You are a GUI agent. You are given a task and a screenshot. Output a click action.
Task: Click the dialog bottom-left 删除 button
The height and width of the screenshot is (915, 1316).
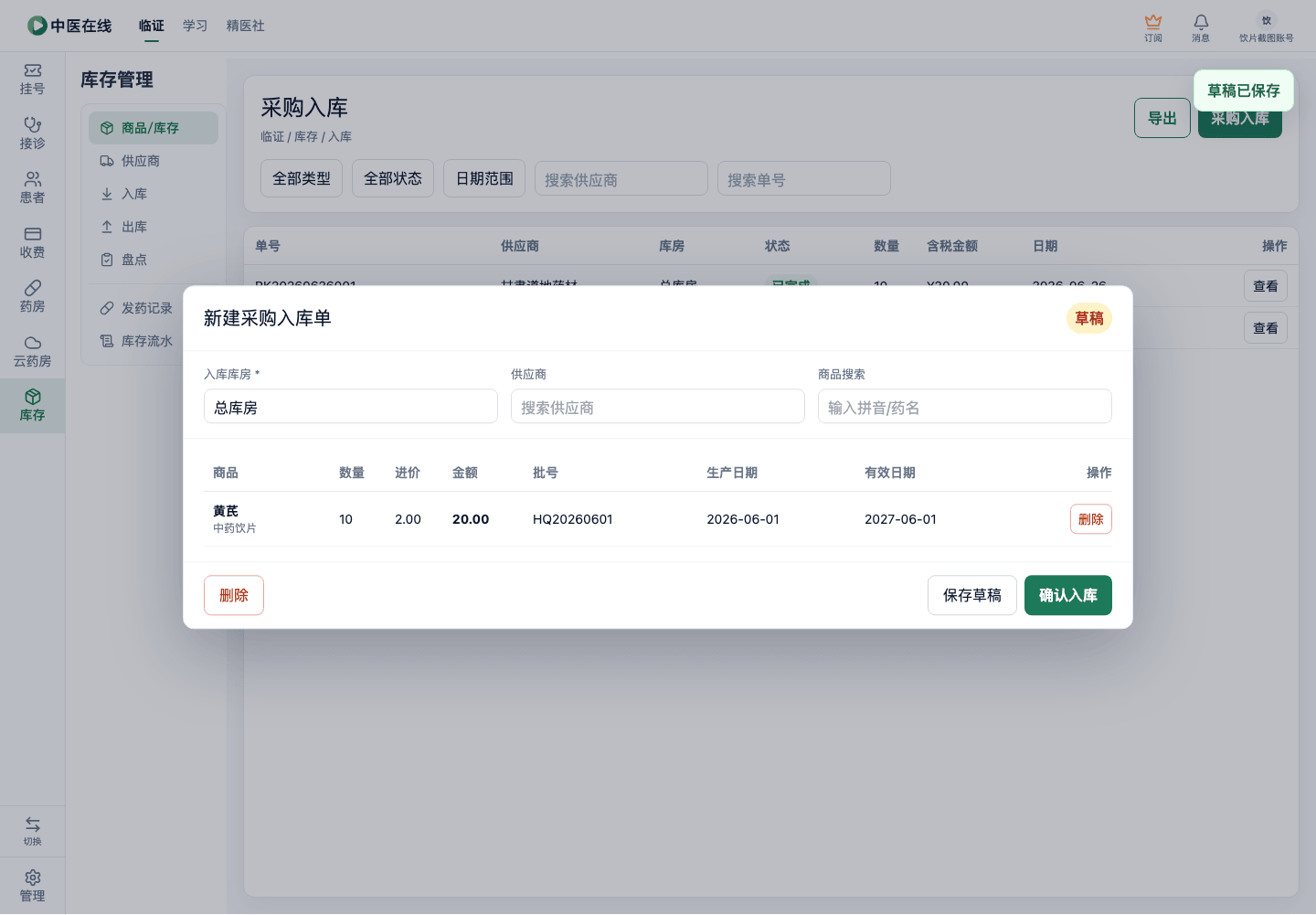234,595
